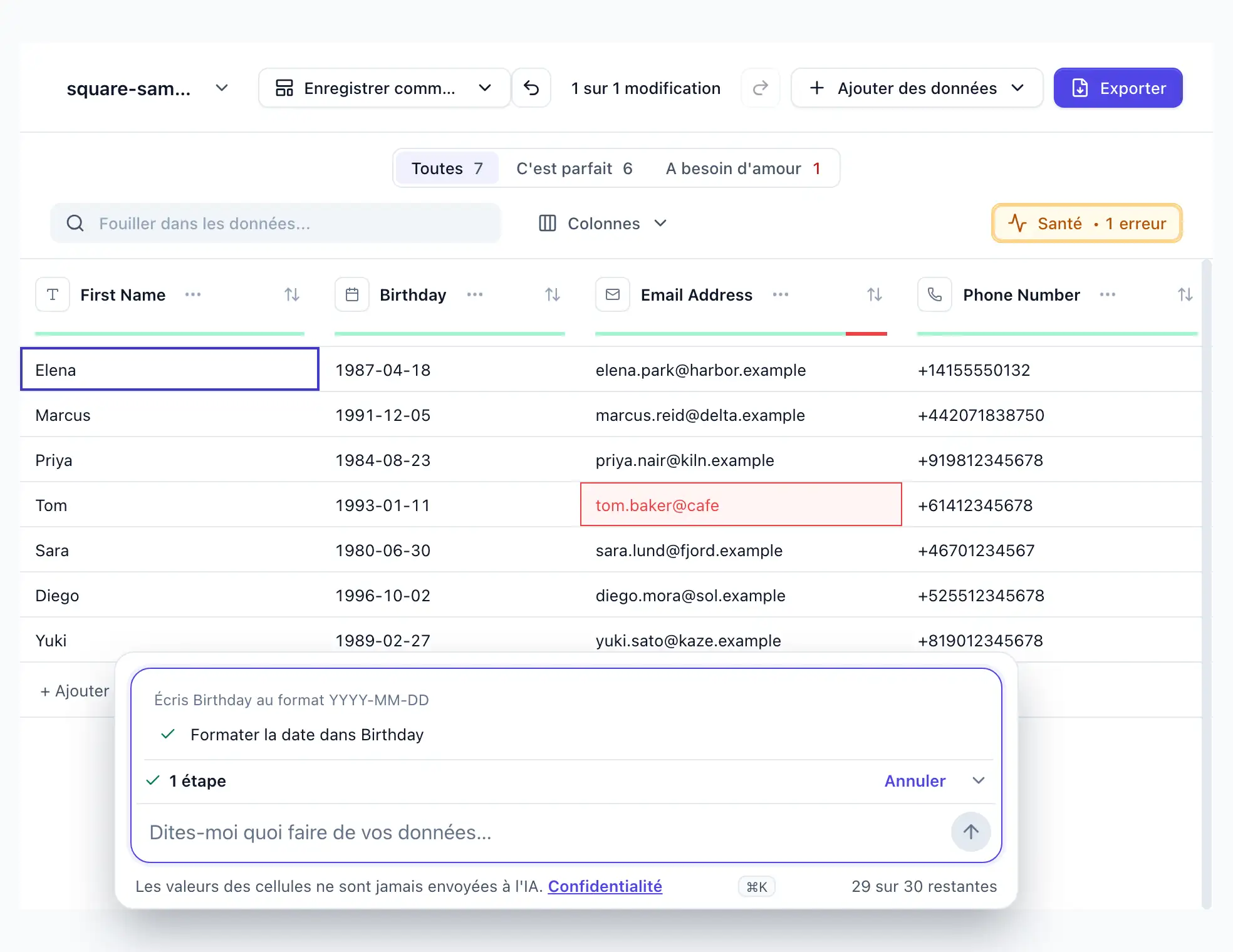Send the AI prompt with the arrow button

pyautogui.click(x=971, y=832)
